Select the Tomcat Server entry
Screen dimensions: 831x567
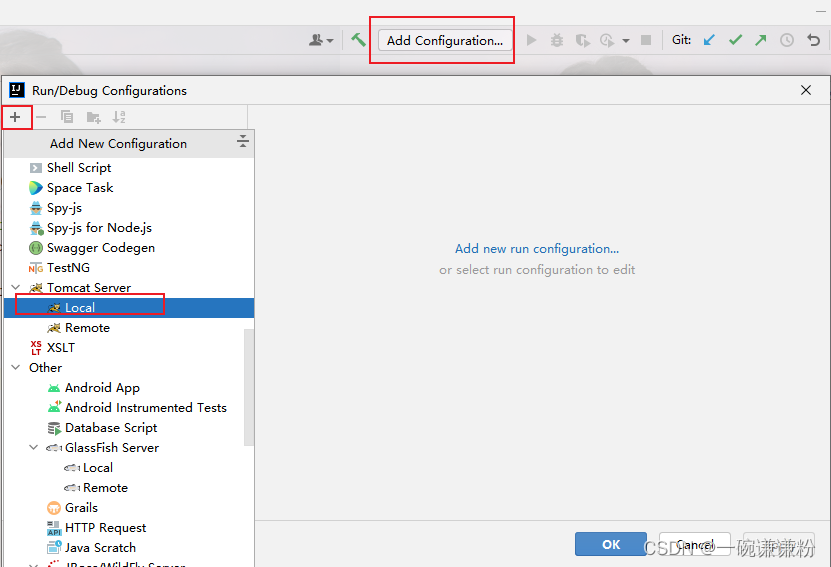click(129, 288)
